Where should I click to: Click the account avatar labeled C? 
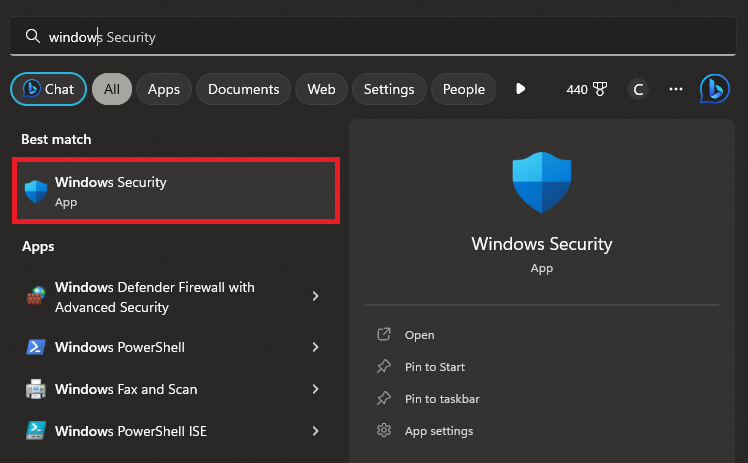(x=638, y=89)
